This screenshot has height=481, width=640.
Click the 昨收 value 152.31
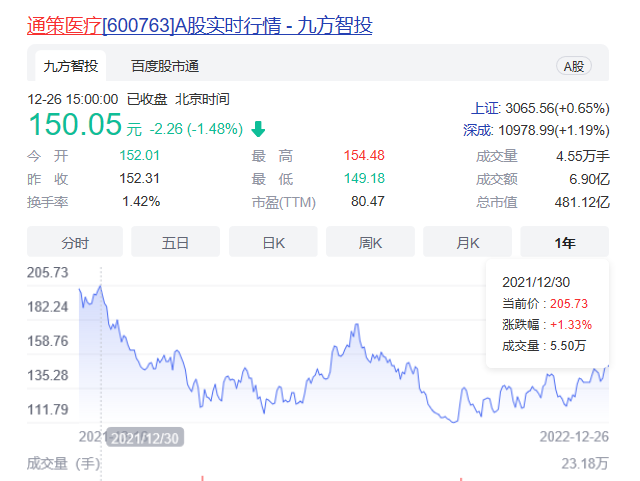(x=139, y=178)
